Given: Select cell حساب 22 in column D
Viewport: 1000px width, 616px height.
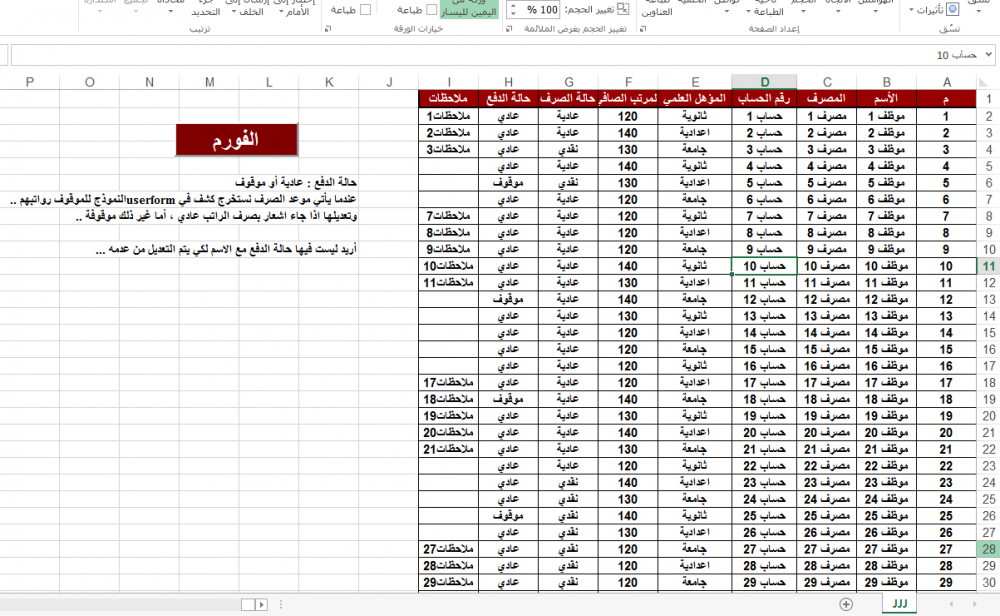Looking at the screenshot, I should [x=765, y=466].
